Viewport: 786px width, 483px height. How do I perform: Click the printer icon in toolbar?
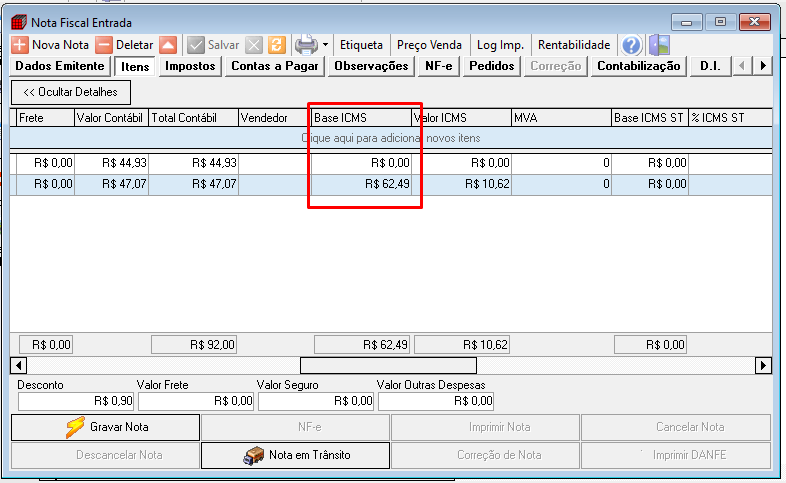[x=306, y=45]
